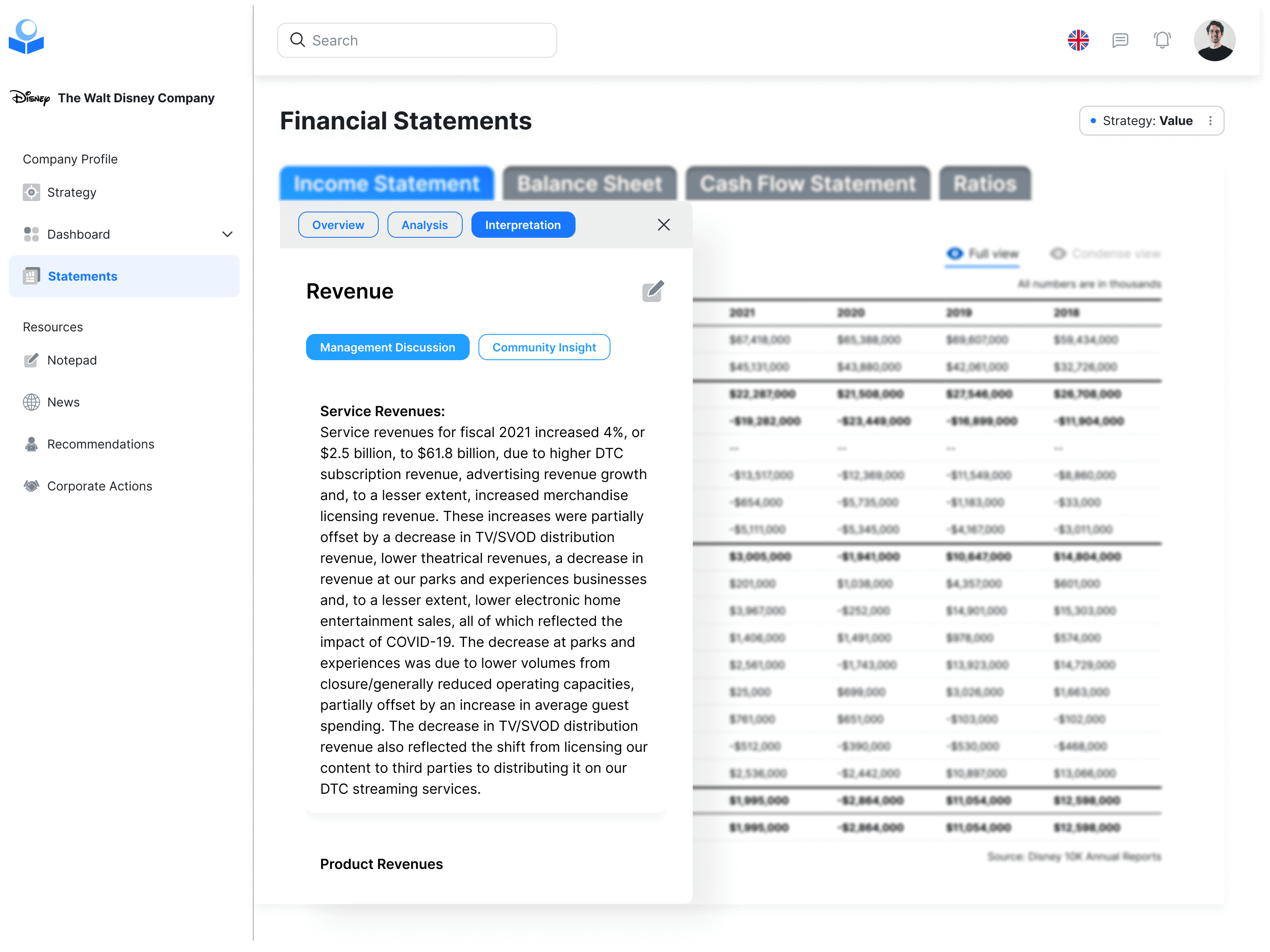Click the News globe icon
1270x952 pixels.
[x=31, y=402]
